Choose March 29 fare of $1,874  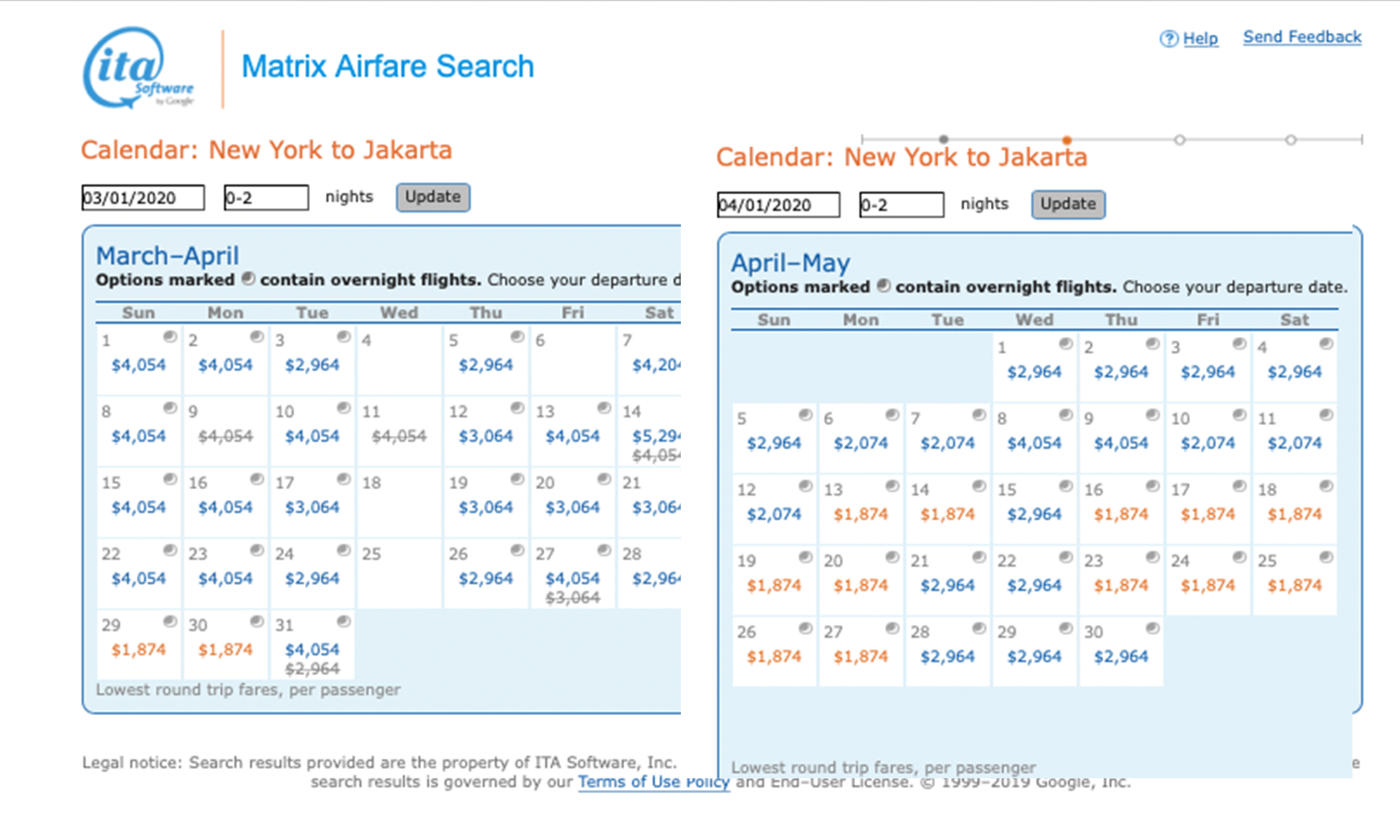[138, 650]
